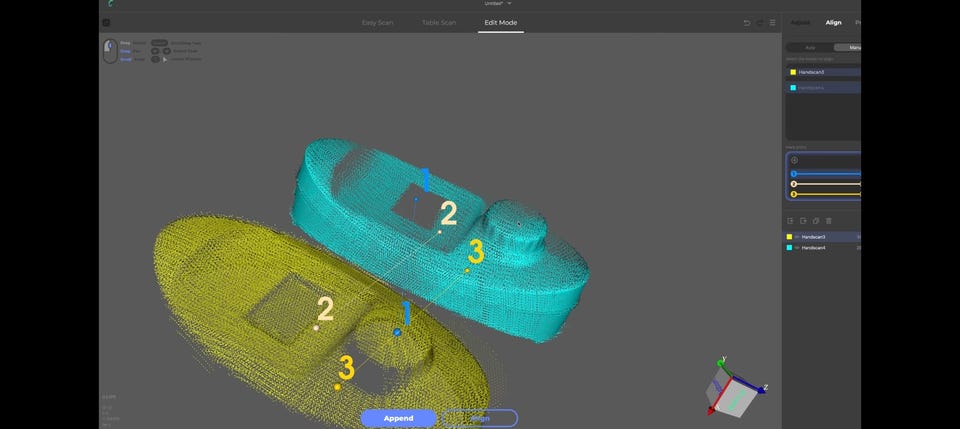Click the green app logo icon
960x429 pixels.
click(110, 4)
